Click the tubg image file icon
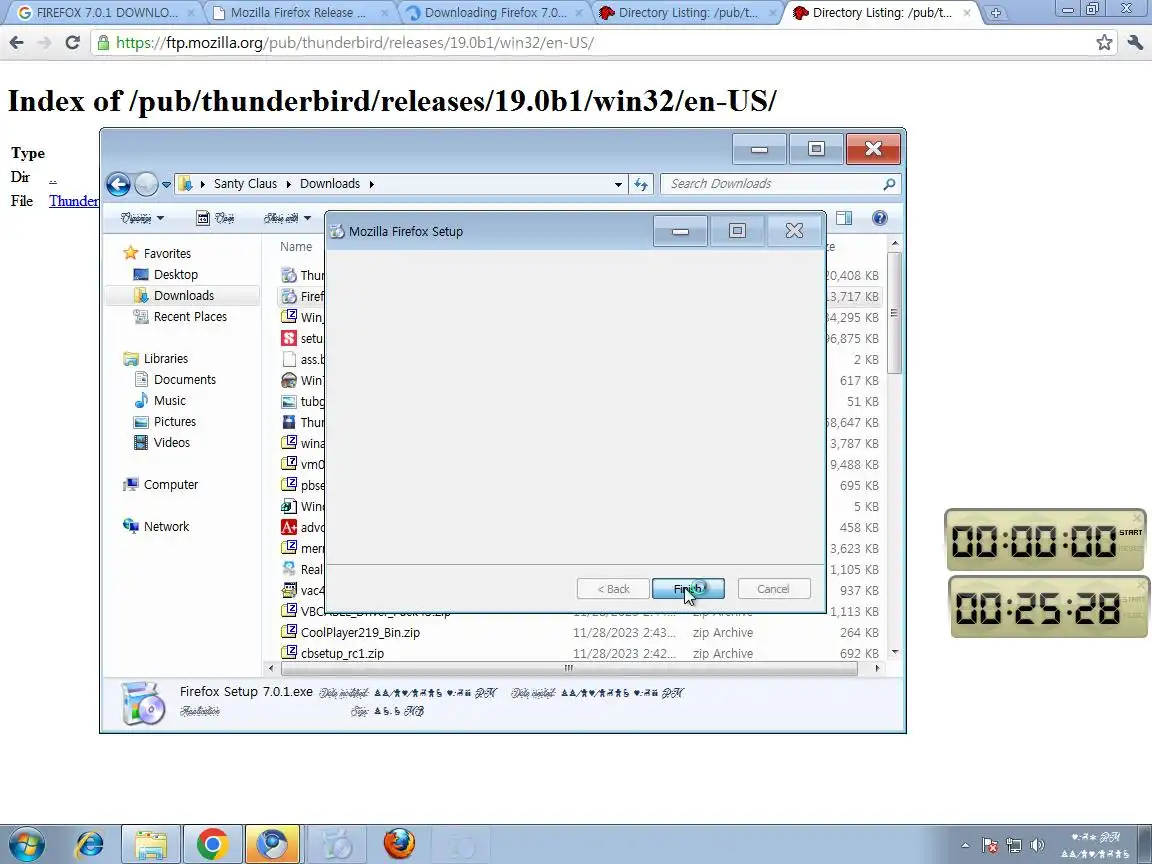This screenshot has height=864, width=1152. coord(289,401)
